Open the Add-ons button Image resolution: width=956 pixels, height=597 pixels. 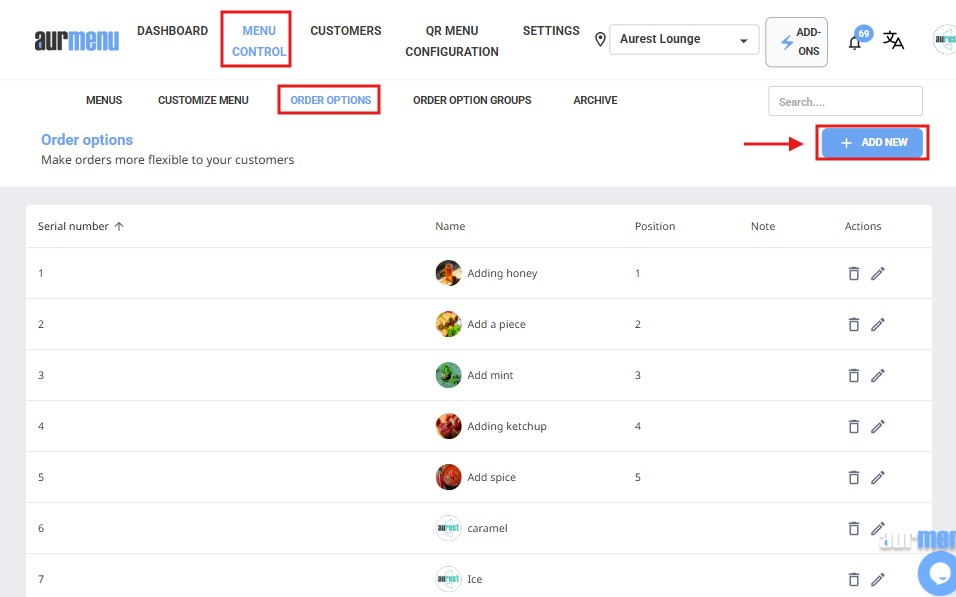[796, 42]
